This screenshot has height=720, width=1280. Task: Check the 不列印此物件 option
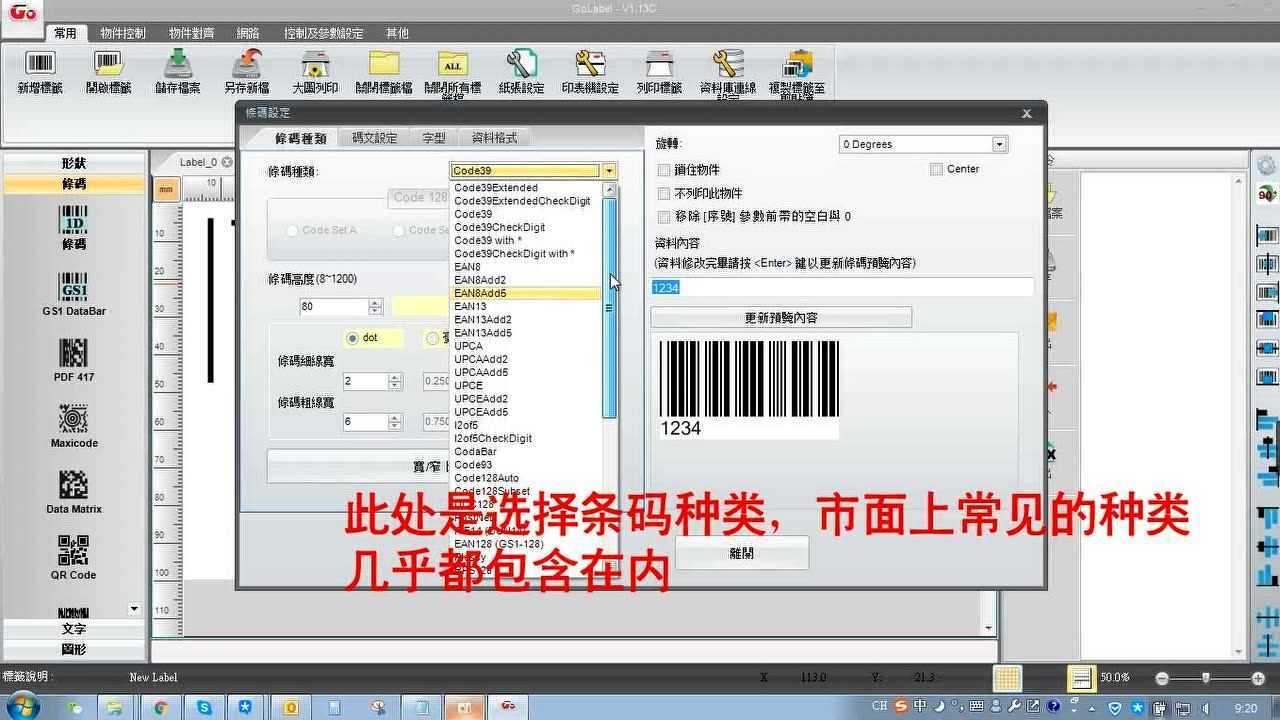click(664, 193)
